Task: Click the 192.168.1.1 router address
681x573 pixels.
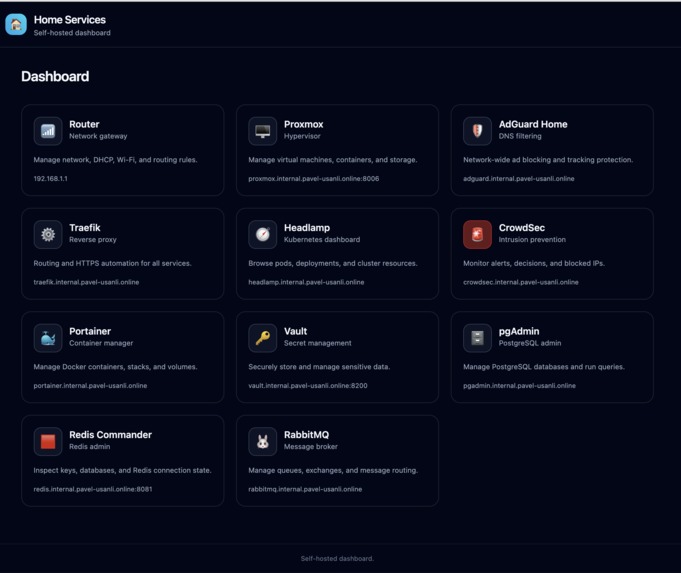Action: [50, 179]
